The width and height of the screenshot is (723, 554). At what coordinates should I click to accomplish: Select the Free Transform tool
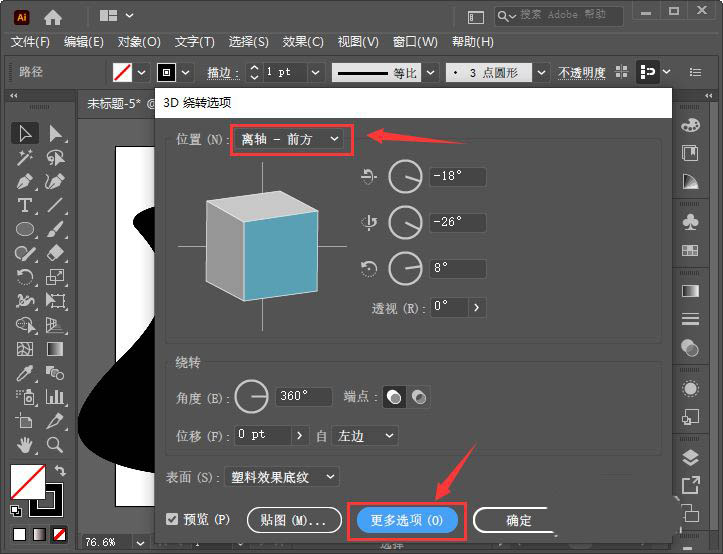(55, 301)
